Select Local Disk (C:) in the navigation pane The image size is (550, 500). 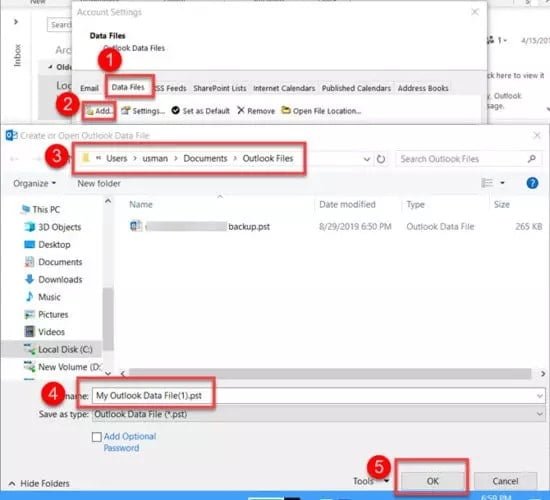point(58,349)
